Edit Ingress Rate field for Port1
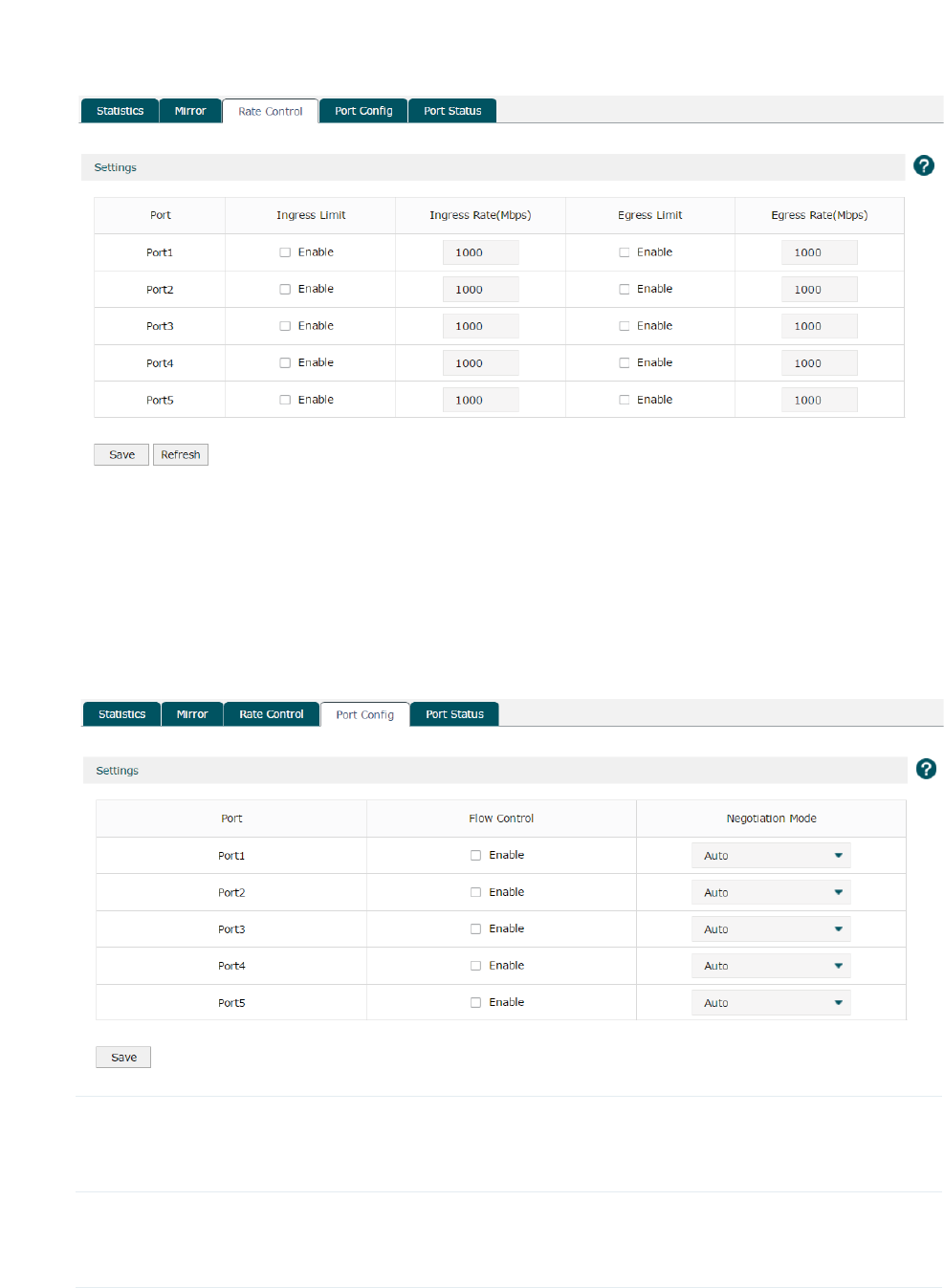Viewport: 944px width, 1288px height. (x=480, y=252)
